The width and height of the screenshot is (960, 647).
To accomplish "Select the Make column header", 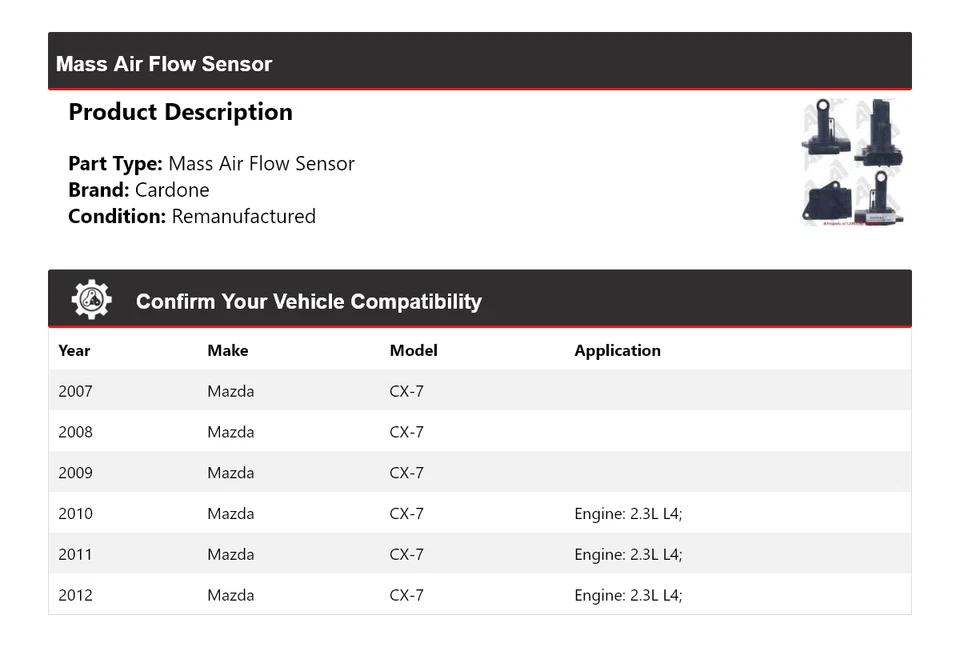I will click(x=228, y=351).
